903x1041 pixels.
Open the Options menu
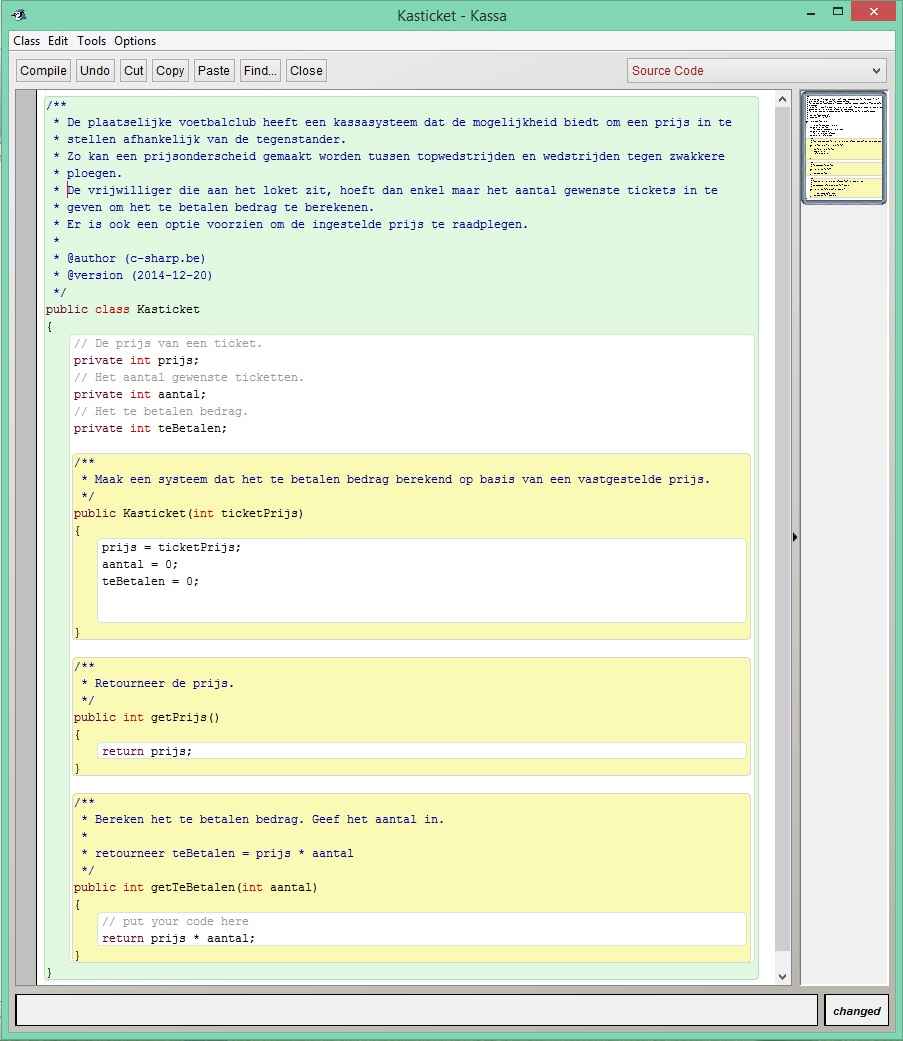(x=135, y=40)
